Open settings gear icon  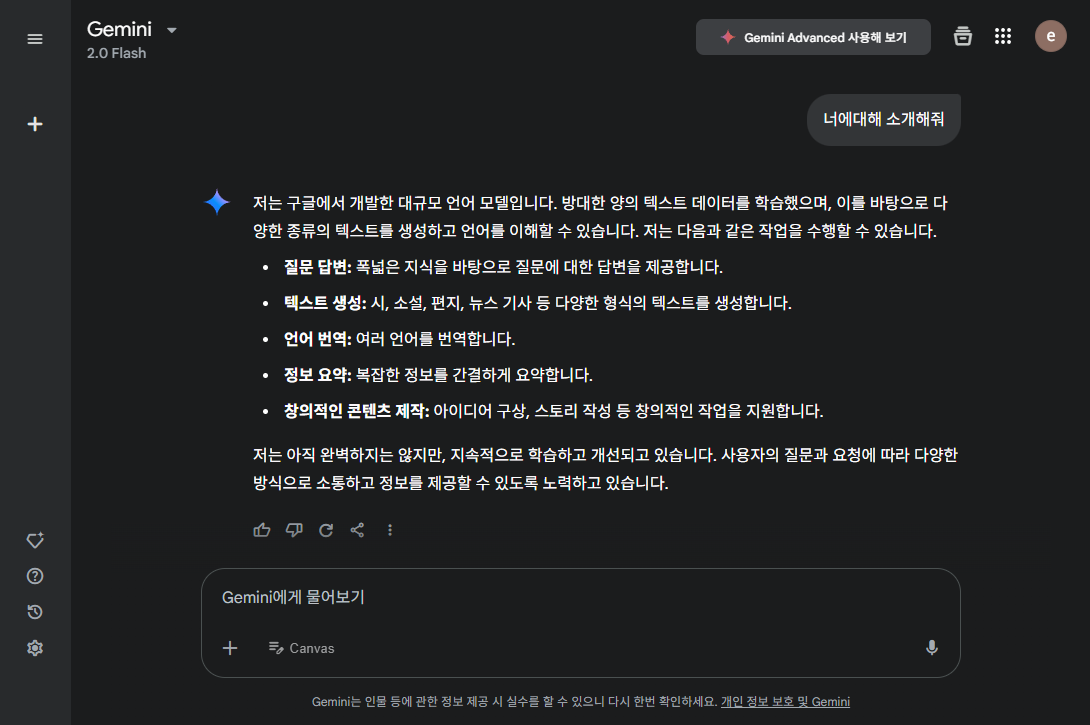35,649
